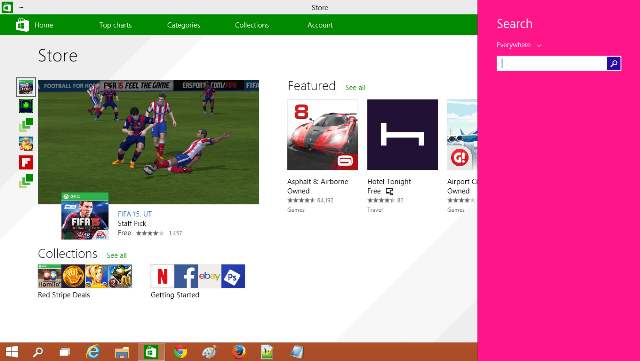This screenshot has width=640, height=361.
Task: Open the Netflix icon in Getting Started
Action: click(x=162, y=276)
